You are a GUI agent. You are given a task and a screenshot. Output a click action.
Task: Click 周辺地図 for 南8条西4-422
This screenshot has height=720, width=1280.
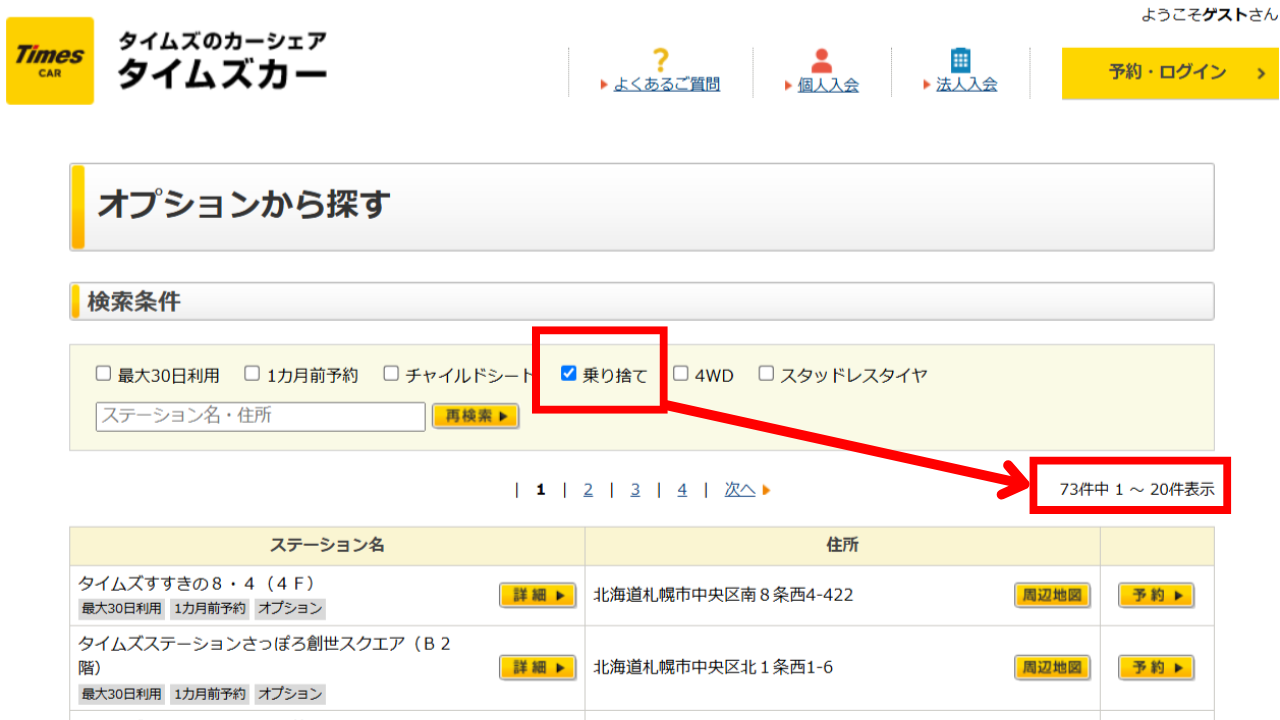pyautogui.click(x=1052, y=596)
